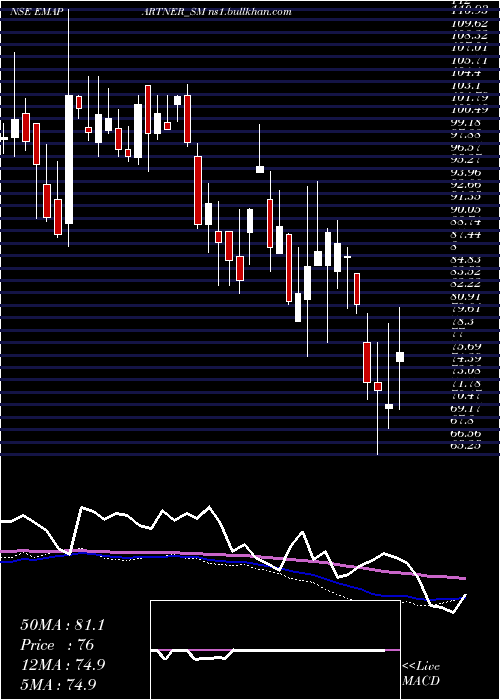Click the 69.17 price axis label
This screenshot has width=500, height=700.
click(x=467, y=408)
